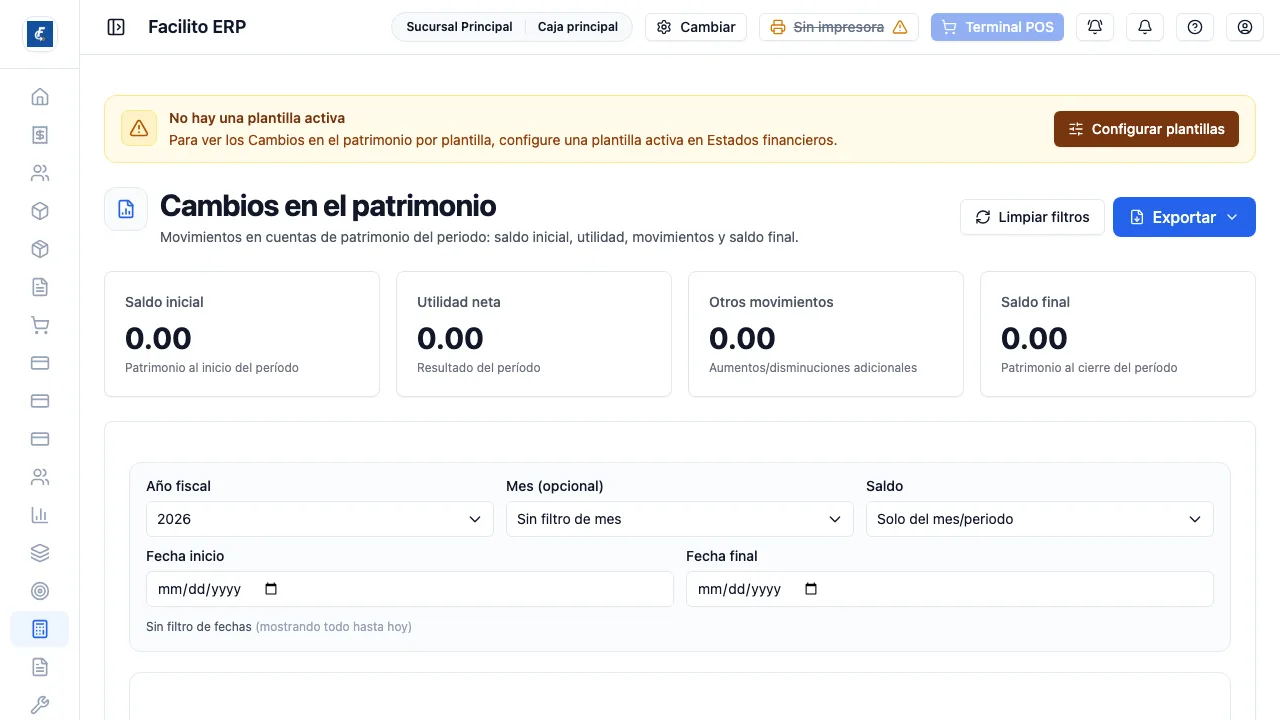The width and height of the screenshot is (1280, 720).
Task: Open the Home icon in the sidebar
Action: point(40,97)
